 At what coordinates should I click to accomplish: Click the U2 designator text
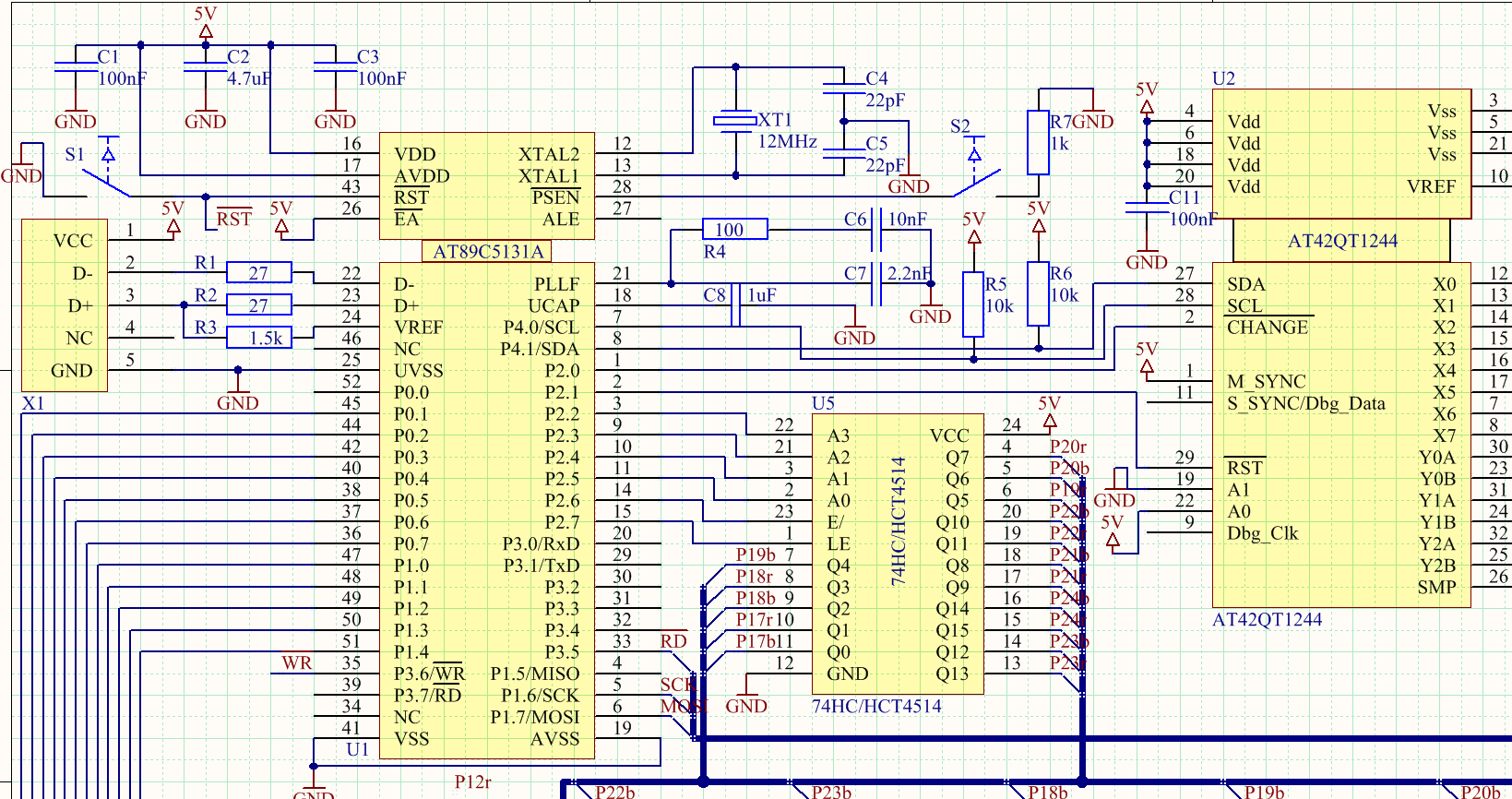pos(1223,78)
